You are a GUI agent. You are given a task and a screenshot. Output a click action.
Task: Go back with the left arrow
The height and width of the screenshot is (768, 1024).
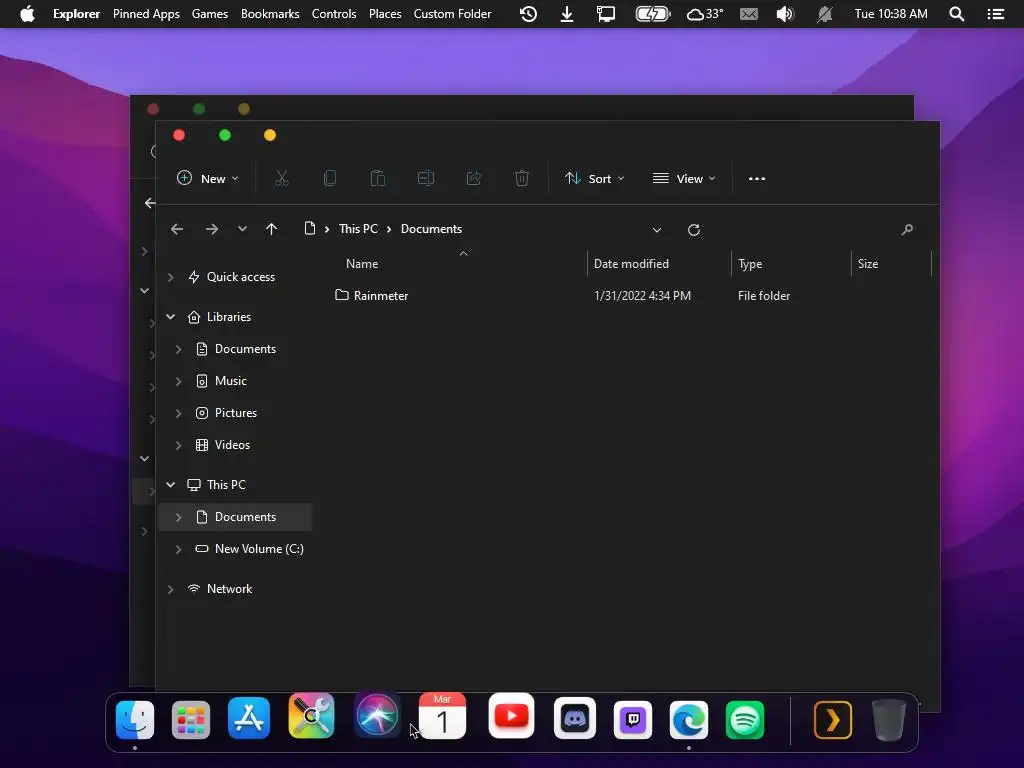pos(177,229)
